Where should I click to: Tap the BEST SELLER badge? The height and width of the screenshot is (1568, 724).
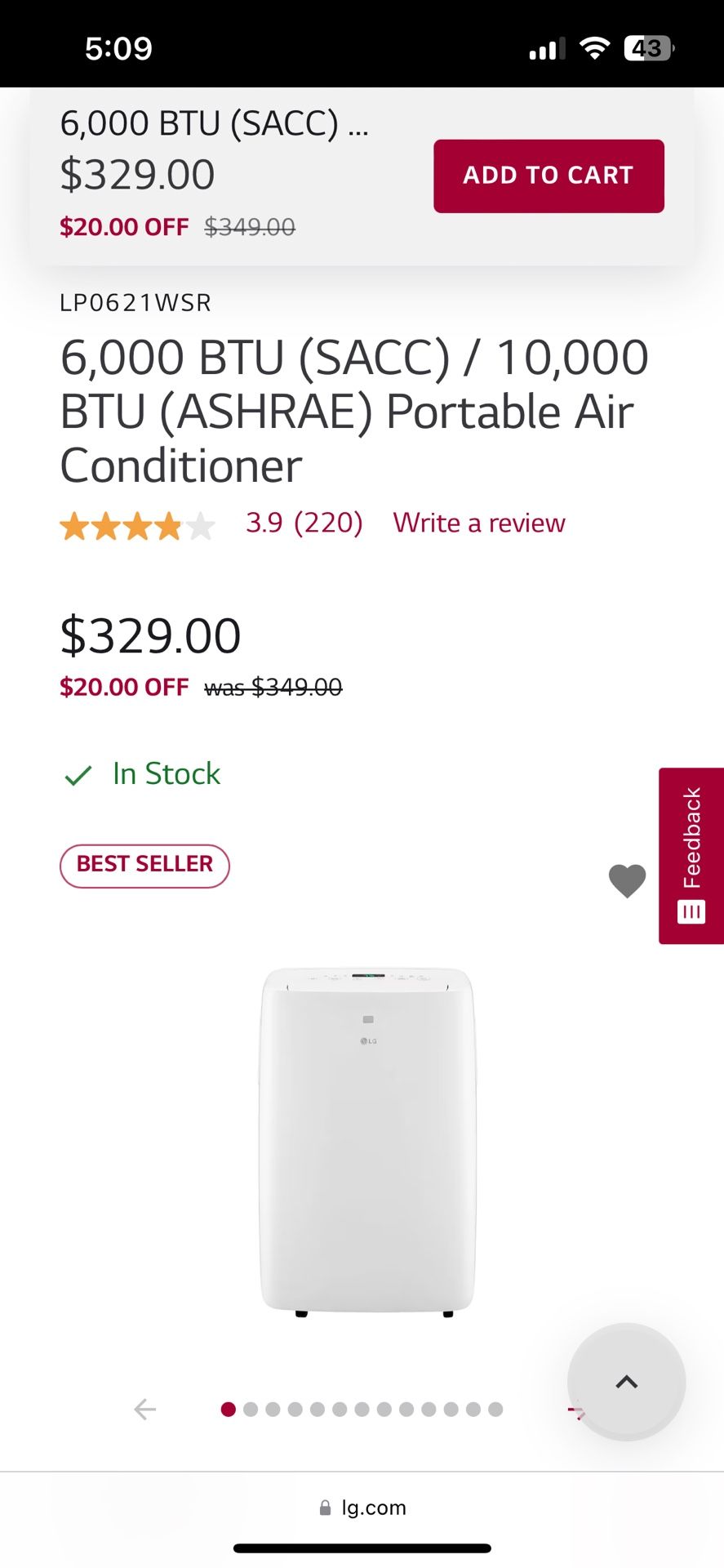pyautogui.click(x=144, y=865)
